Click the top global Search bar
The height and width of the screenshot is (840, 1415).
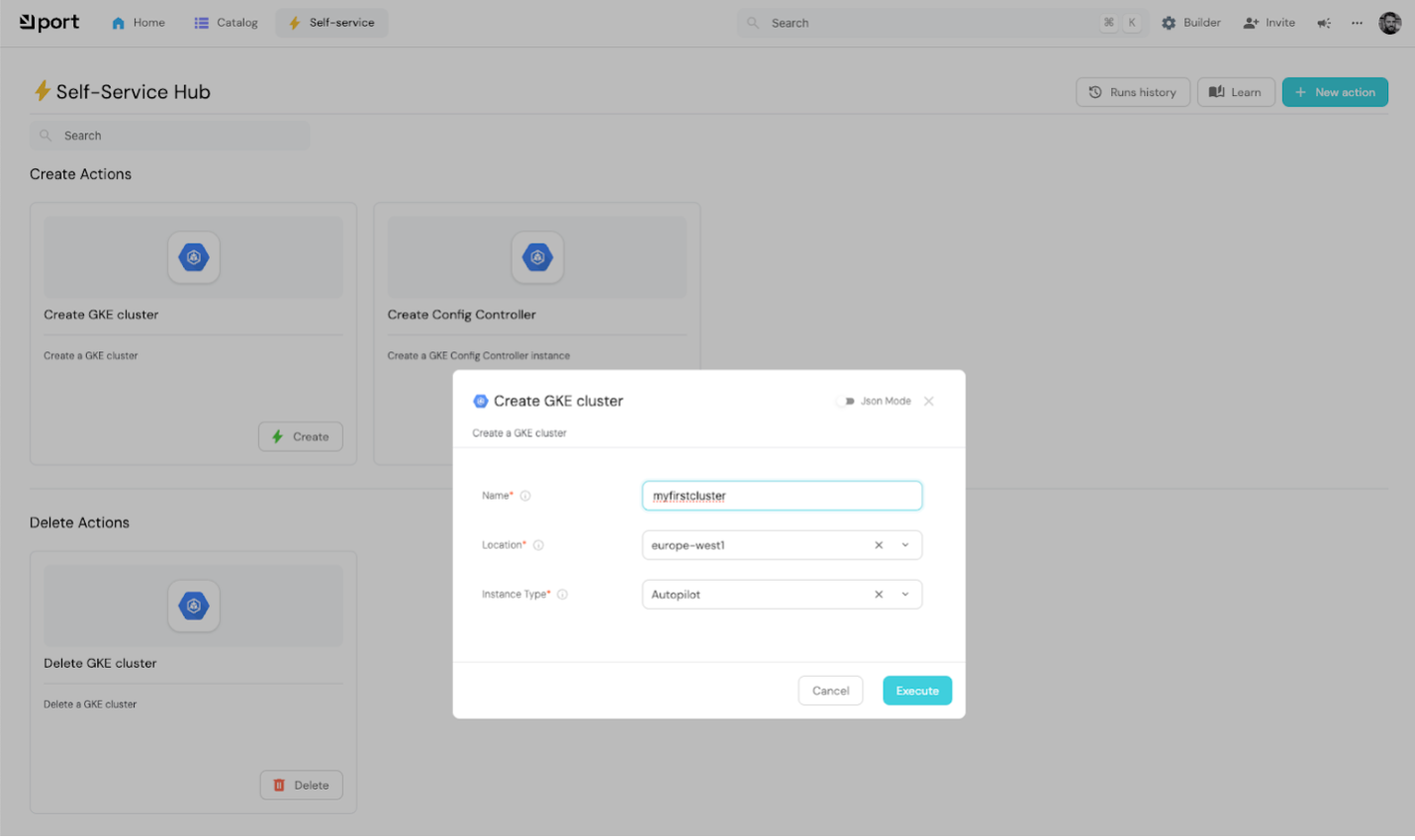(x=942, y=23)
